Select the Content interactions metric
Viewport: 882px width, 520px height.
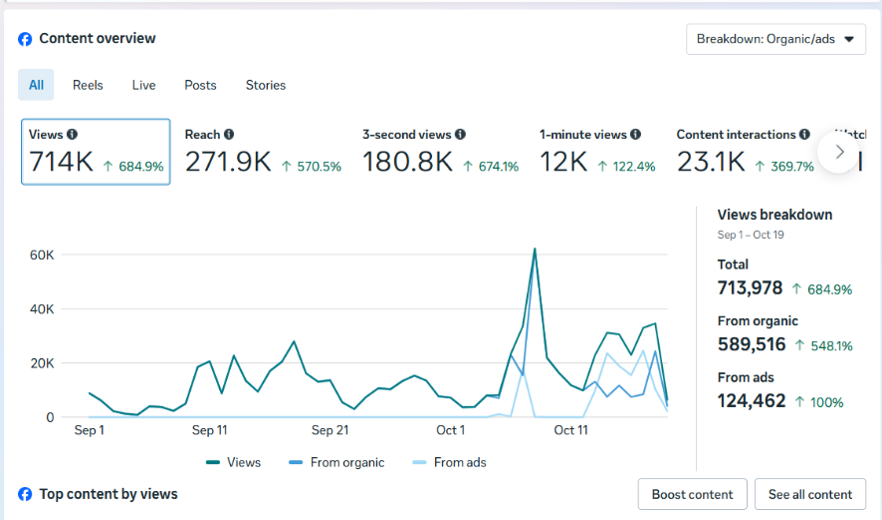[x=745, y=152]
